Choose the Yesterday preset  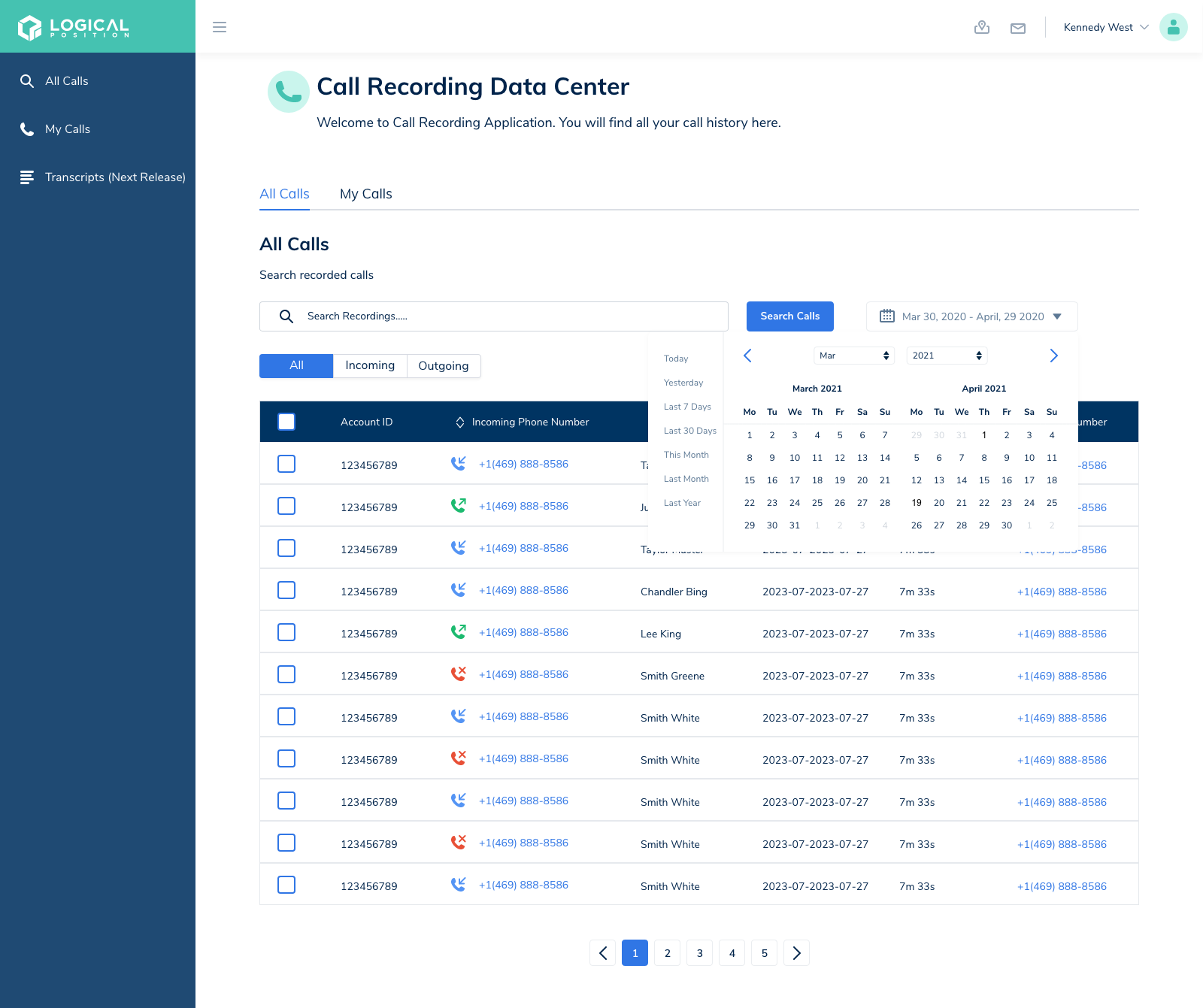683,383
